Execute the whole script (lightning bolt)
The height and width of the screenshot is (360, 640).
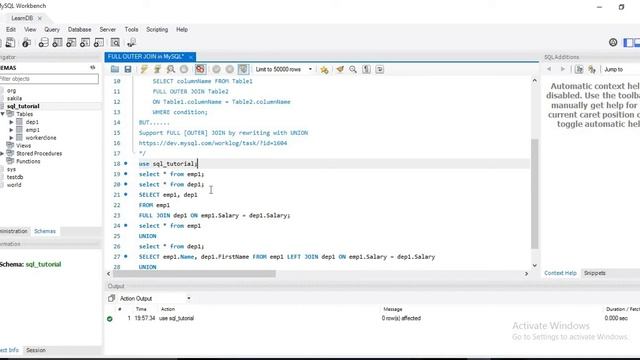(x=144, y=69)
